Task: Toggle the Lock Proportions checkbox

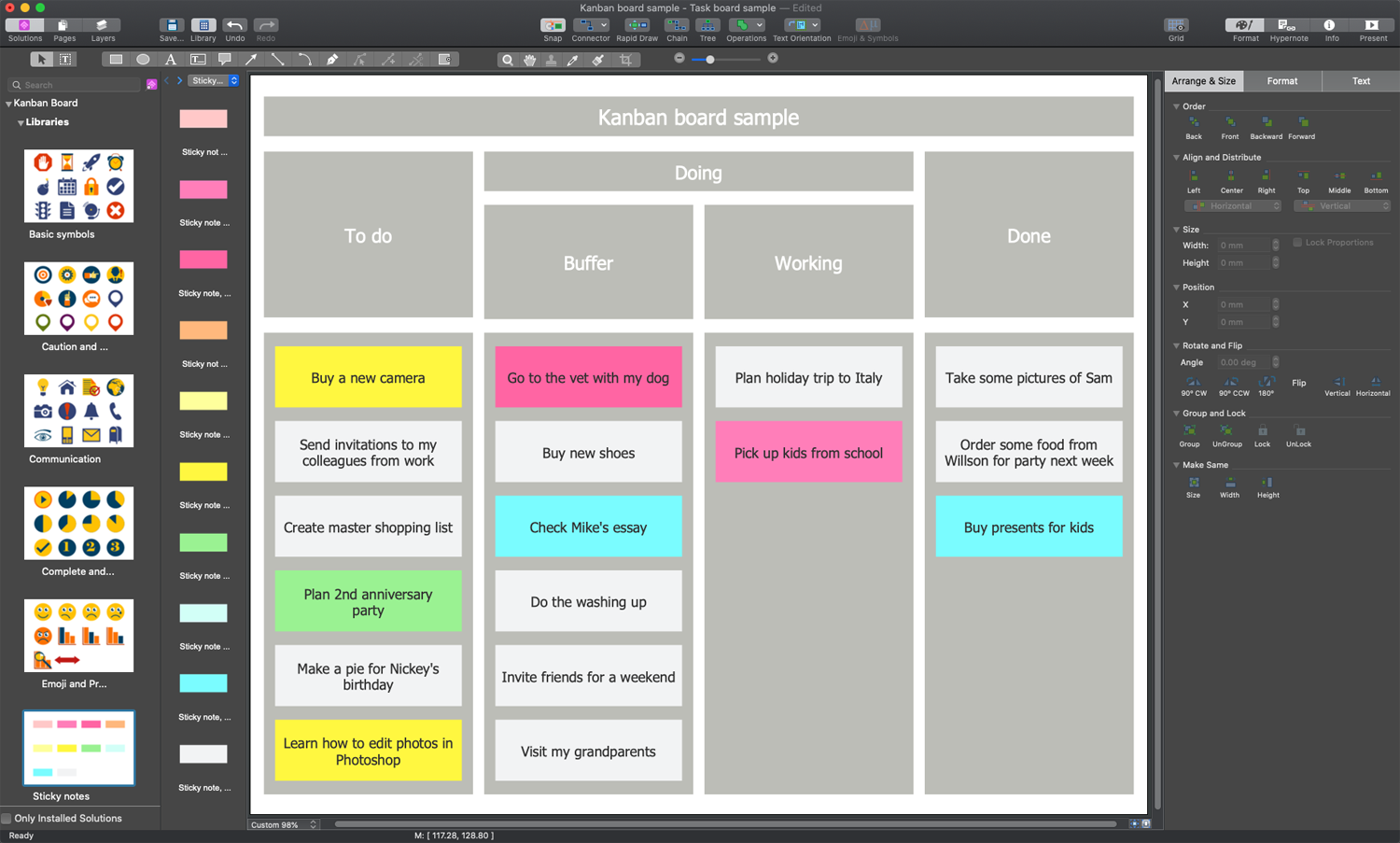Action: click(1297, 243)
